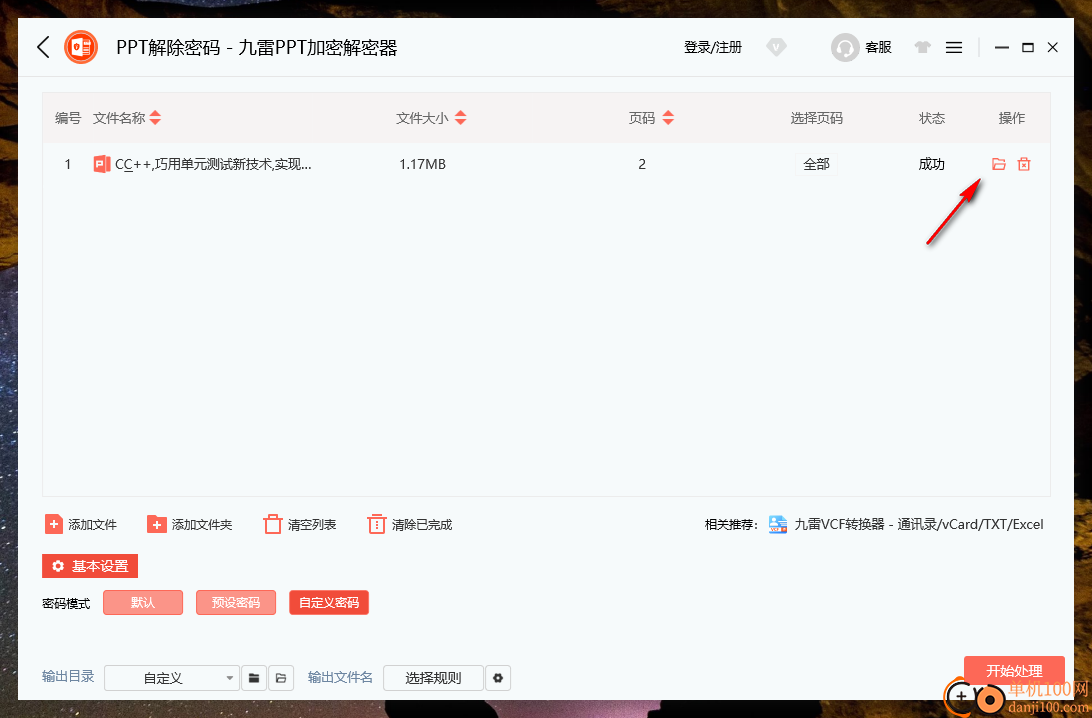Click 添加文件夹 to add a folder
The width and height of the screenshot is (1092, 718).
[189, 524]
